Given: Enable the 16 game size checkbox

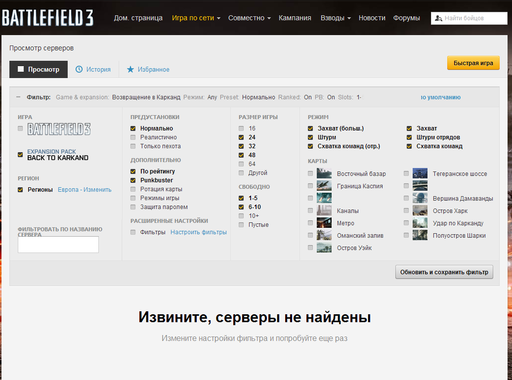Looking at the screenshot, I should (241, 128).
